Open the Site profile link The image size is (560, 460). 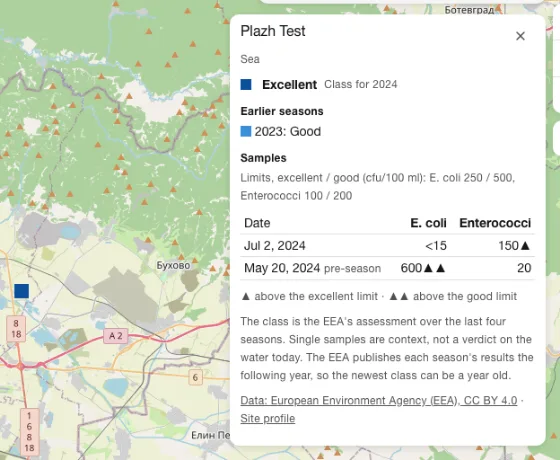pos(268,418)
